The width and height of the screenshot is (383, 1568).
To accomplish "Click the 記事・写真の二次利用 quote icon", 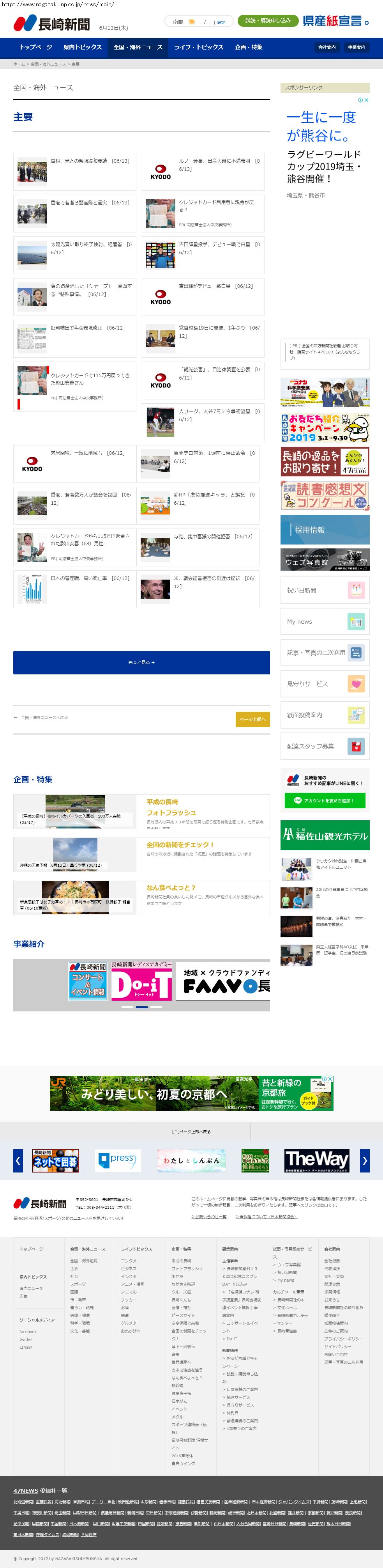I will tap(356, 653).
